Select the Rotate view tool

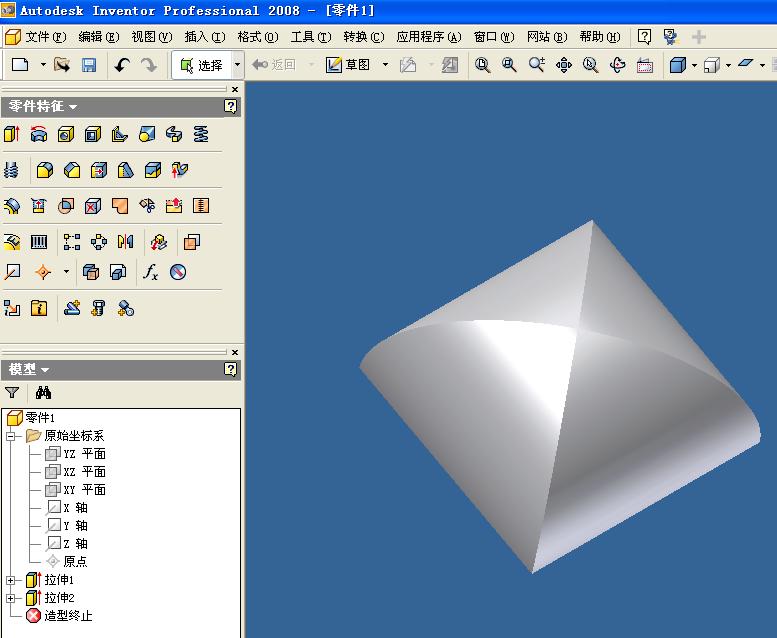coord(617,65)
